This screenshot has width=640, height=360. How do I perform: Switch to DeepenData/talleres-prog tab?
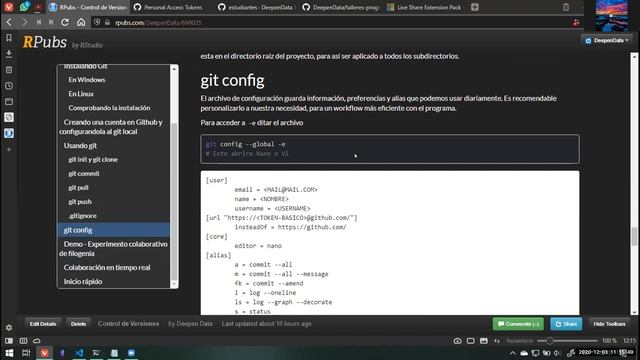341,7
